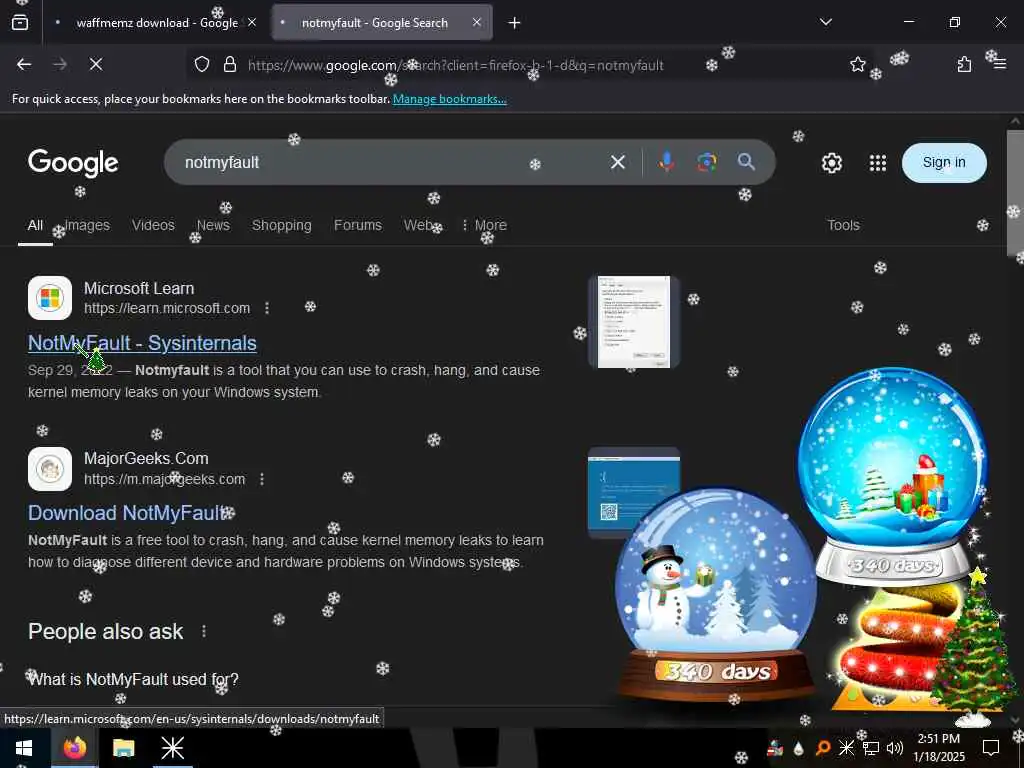Image resolution: width=1024 pixels, height=768 pixels.
Task: Open search Tools options
Action: pos(843,225)
